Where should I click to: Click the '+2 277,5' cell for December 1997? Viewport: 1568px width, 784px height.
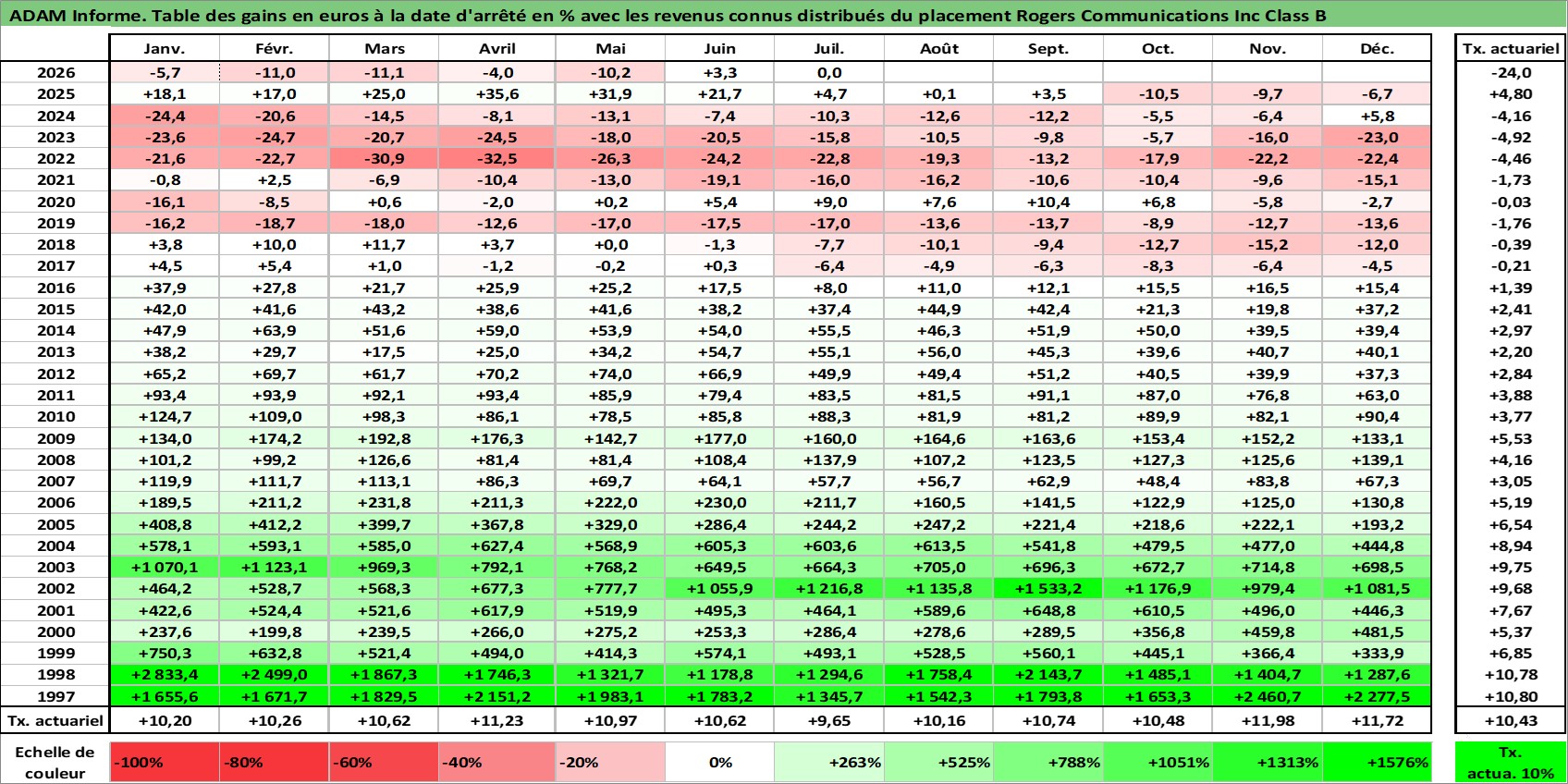click(x=1377, y=696)
